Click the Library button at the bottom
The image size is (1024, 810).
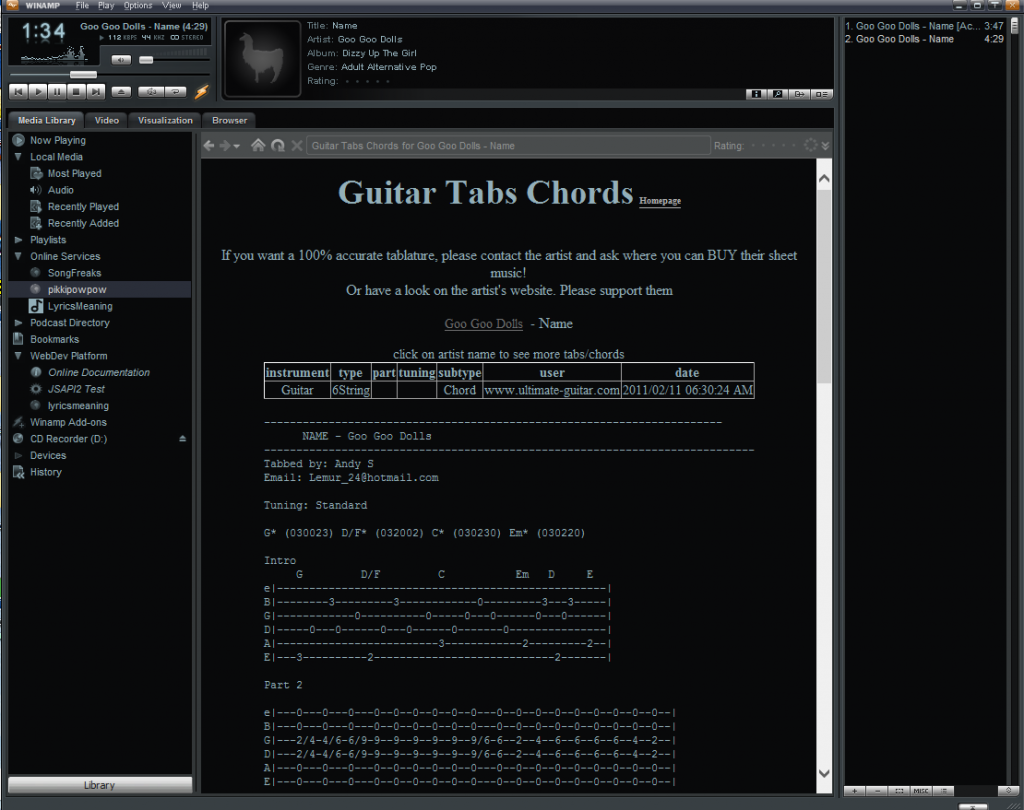coord(99,785)
